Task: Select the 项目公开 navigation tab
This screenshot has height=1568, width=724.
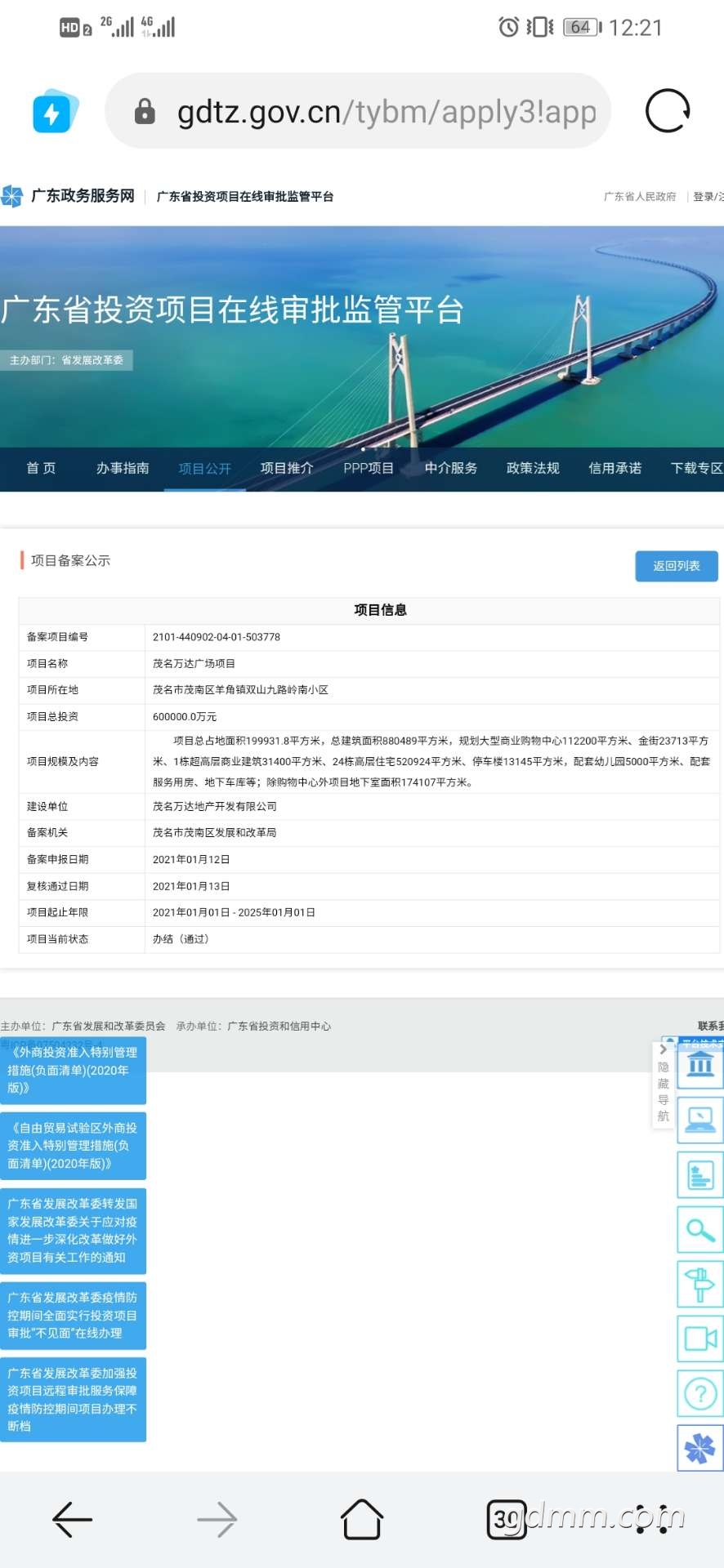Action: pyautogui.click(x=205, y=469)
